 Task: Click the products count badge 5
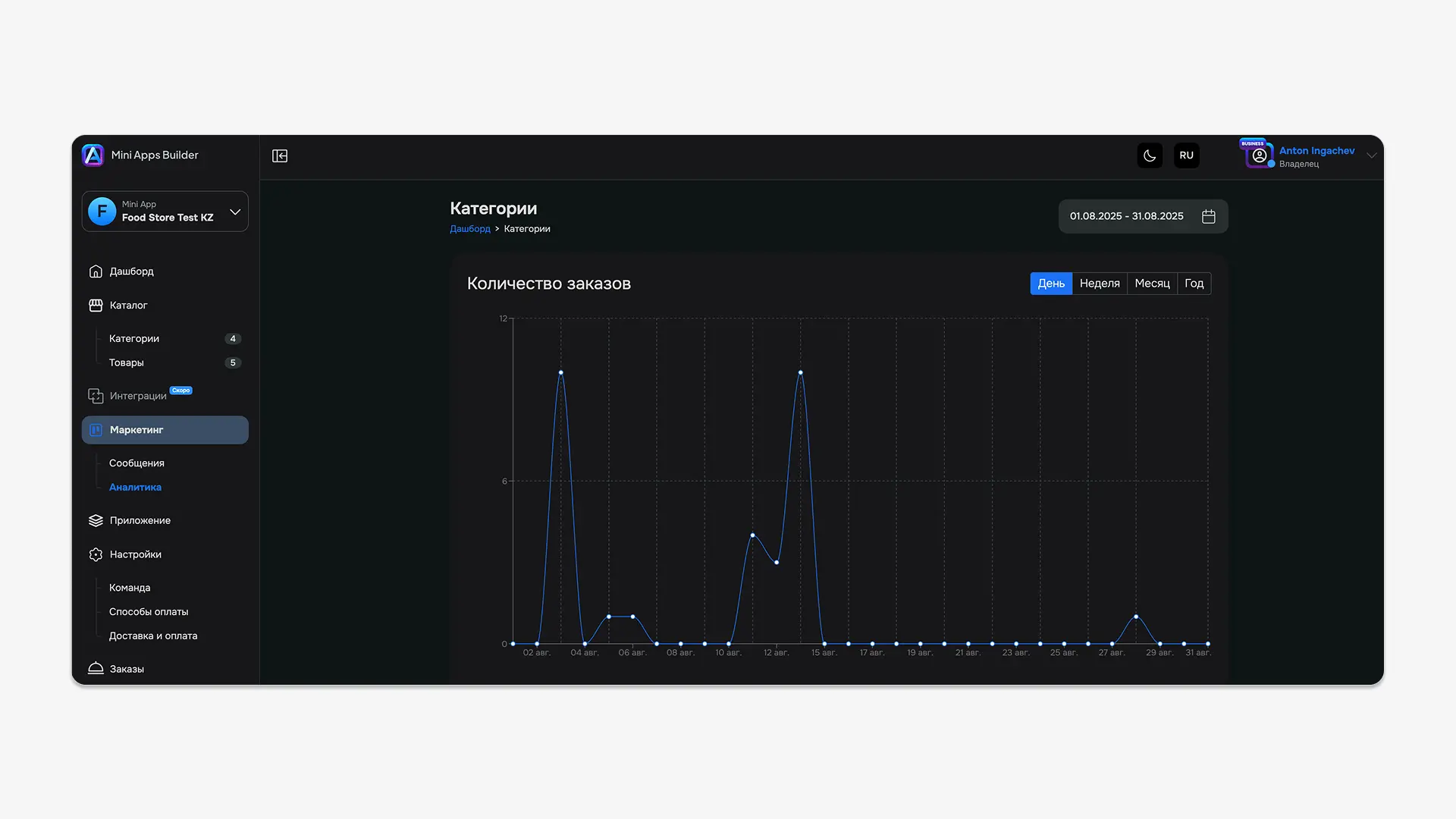tap(233, 363)
